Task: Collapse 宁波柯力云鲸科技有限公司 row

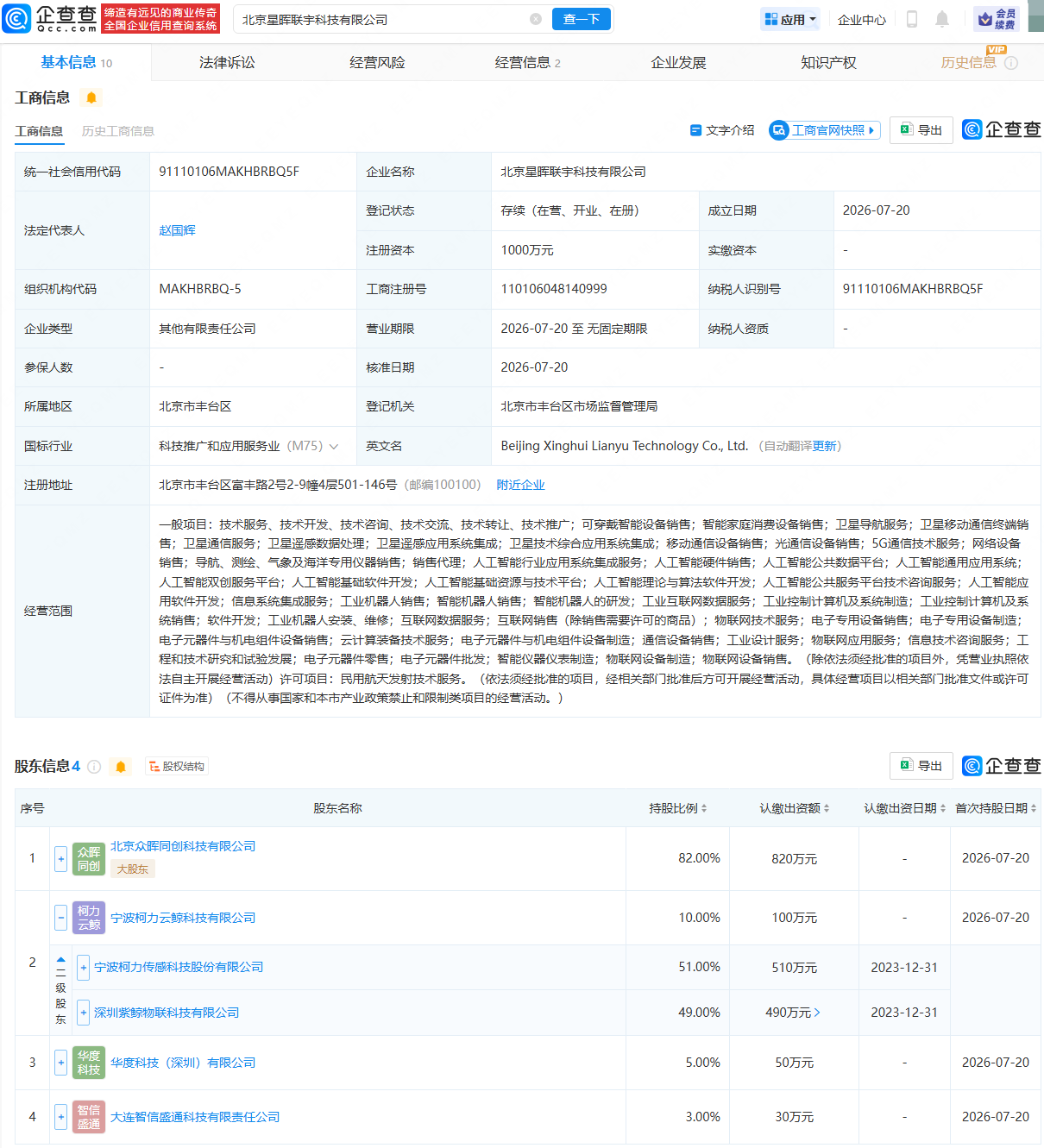Action: (x=60, y=918)
